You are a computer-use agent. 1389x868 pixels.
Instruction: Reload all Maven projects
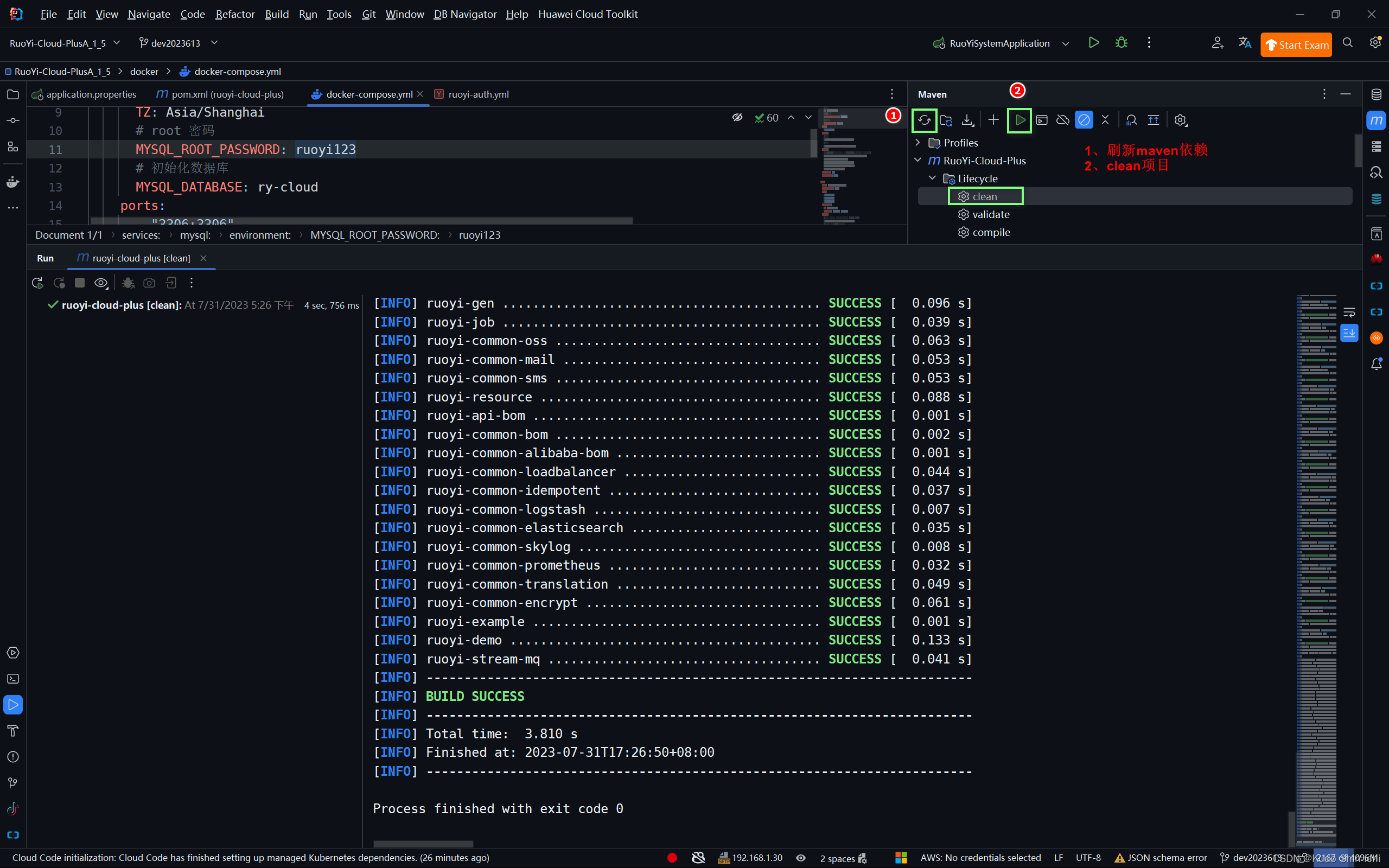click(924, 120)
